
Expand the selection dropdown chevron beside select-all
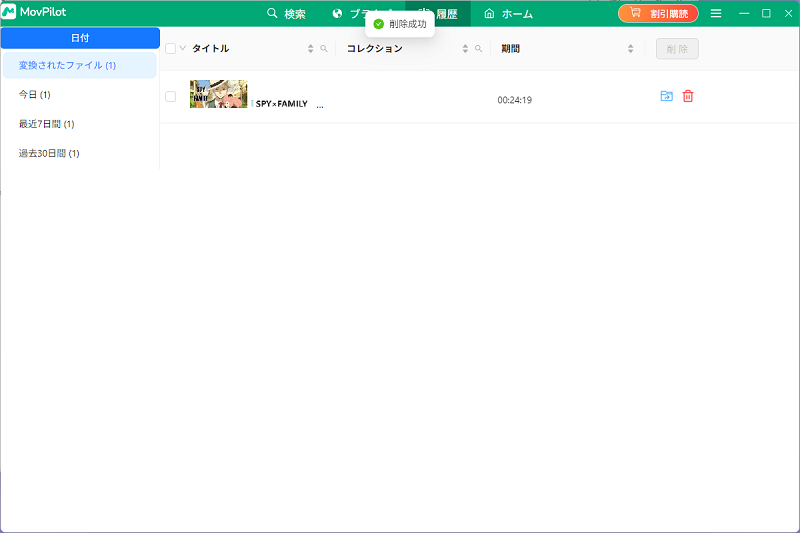[x=183, y=48]
